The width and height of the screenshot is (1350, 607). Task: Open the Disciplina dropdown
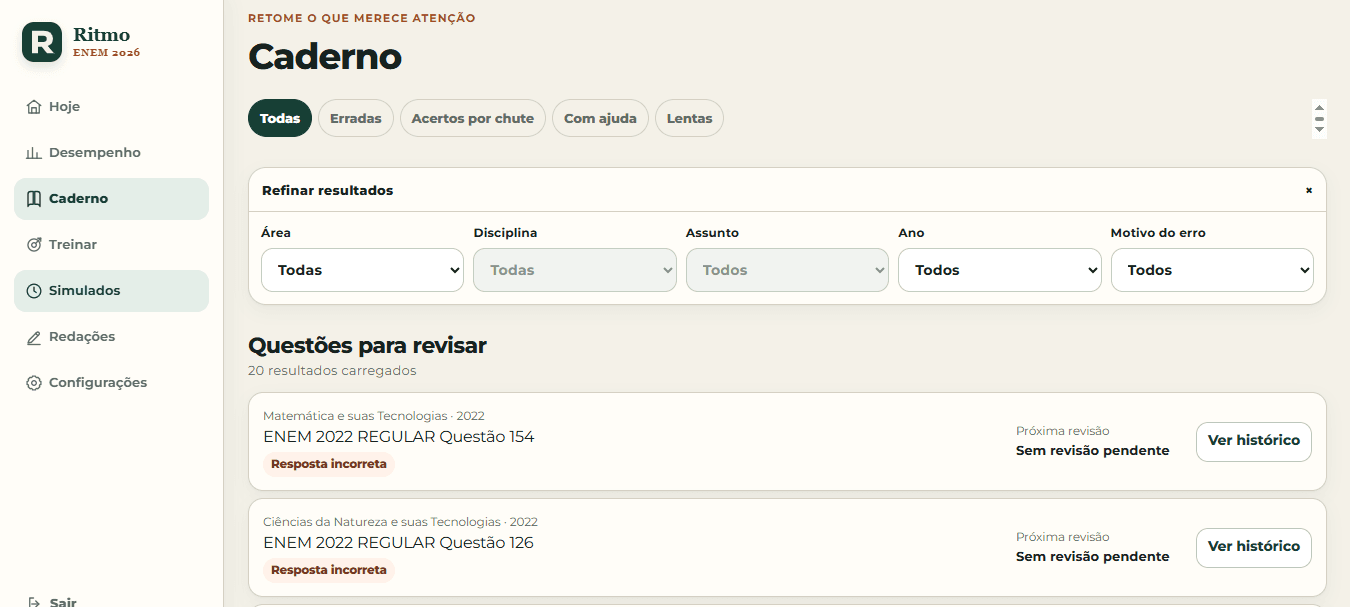click(575, 270)
